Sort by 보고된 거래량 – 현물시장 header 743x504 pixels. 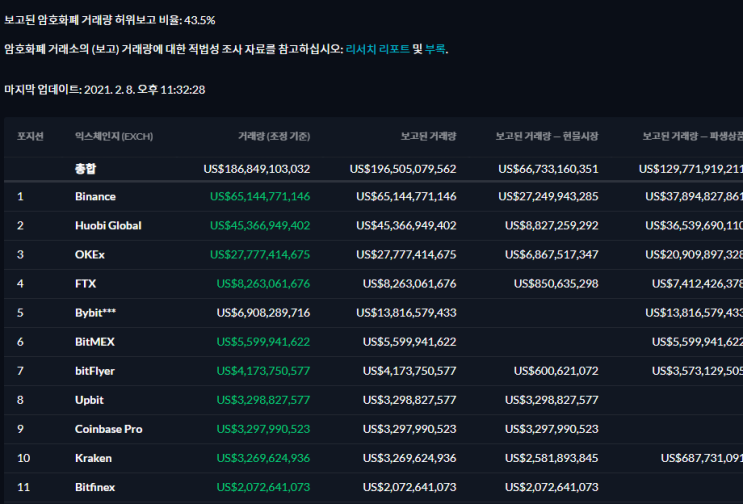[547, 136]
